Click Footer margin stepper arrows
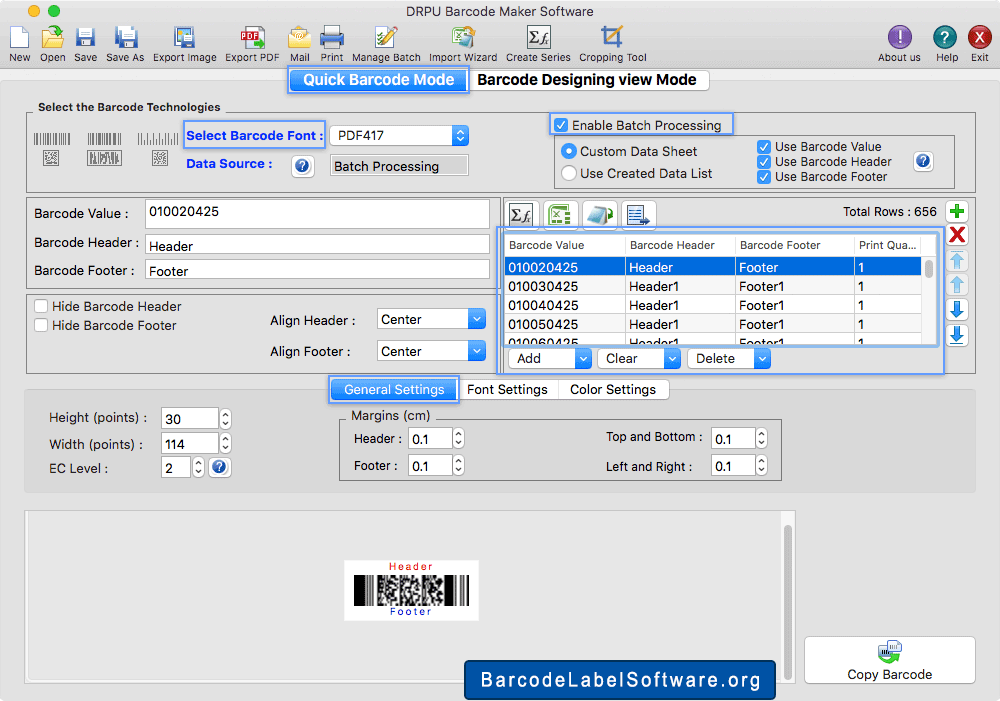The width and height of the screenshot is (1000, 701). (458, 466)
